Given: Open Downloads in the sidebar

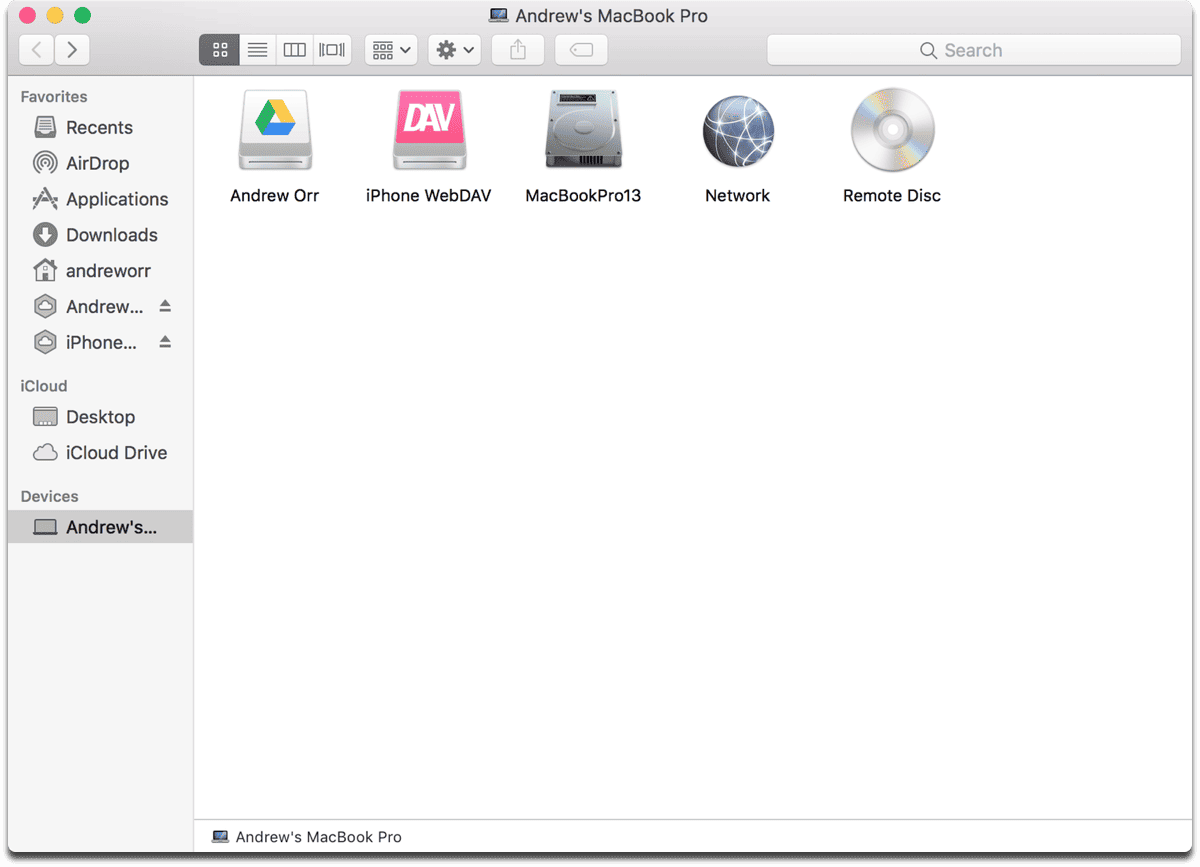Looking at the screenshot, I should click(100, 235).
